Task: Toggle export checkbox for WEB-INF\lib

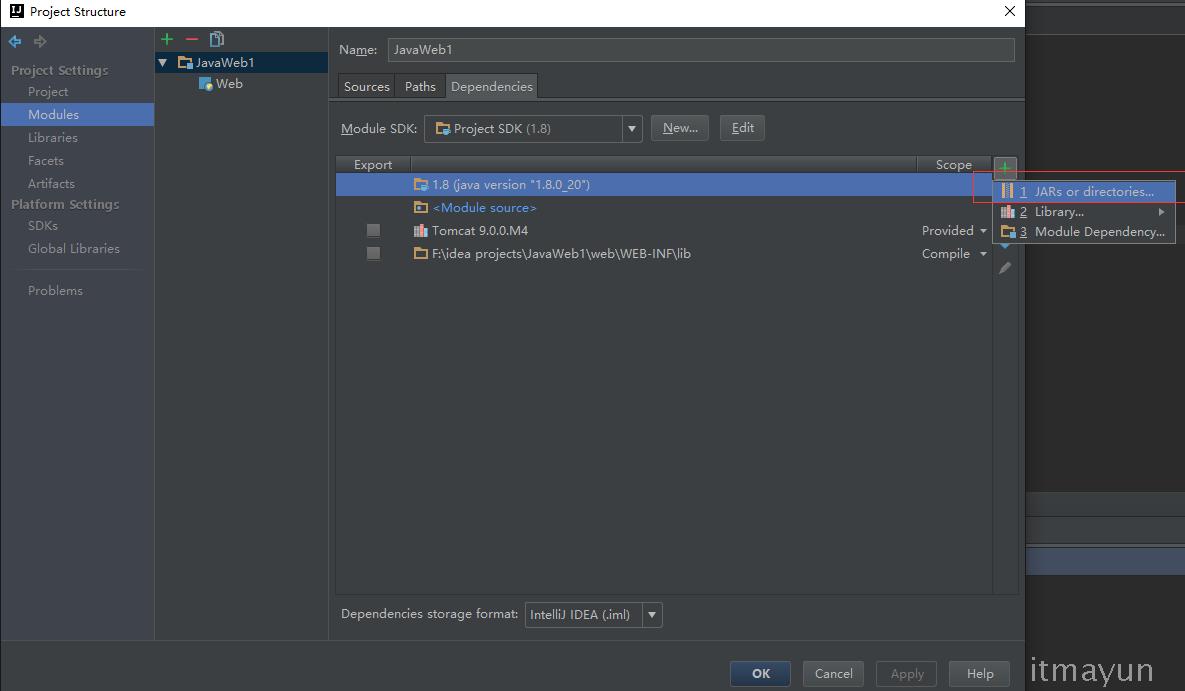Action: (x=373, y=253)
